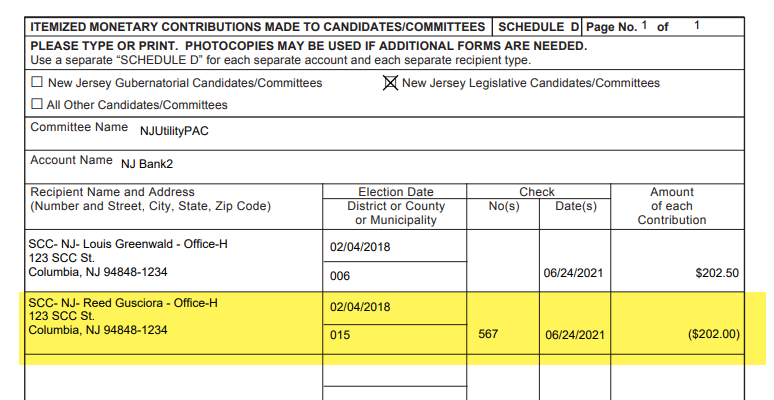Screen dimensions: 774x400
Task: Click the empty election date field in third row
Action: tap(394, 370)
